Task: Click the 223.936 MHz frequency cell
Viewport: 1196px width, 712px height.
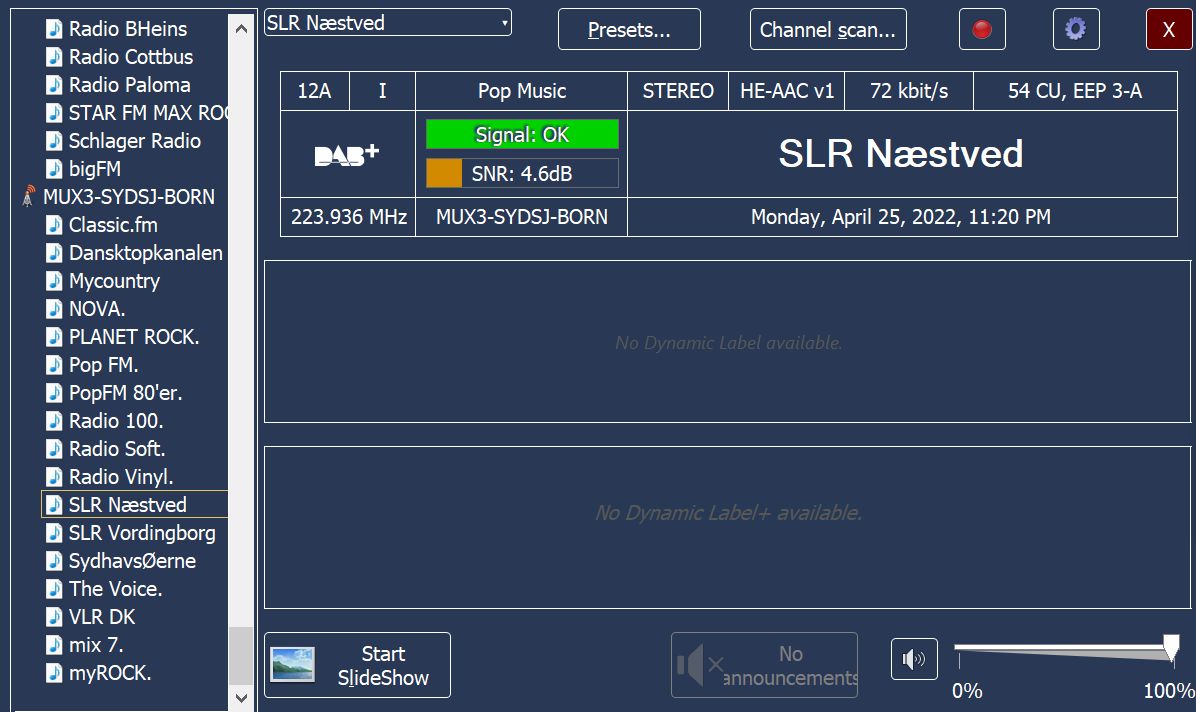Action: coord(349,217)
